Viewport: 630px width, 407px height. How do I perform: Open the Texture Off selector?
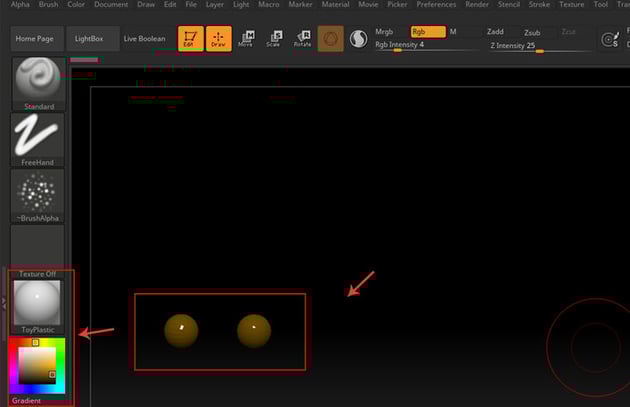[37, 252]
